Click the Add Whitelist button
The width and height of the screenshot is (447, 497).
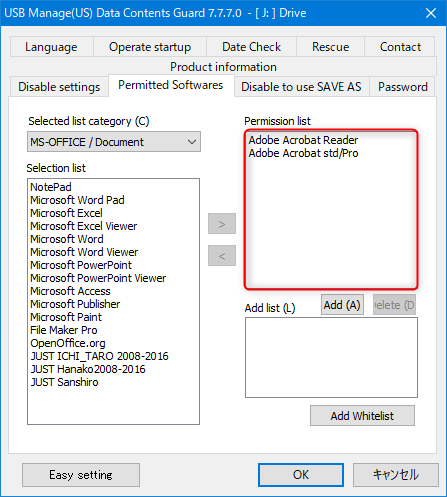click(x=362, y=416)
